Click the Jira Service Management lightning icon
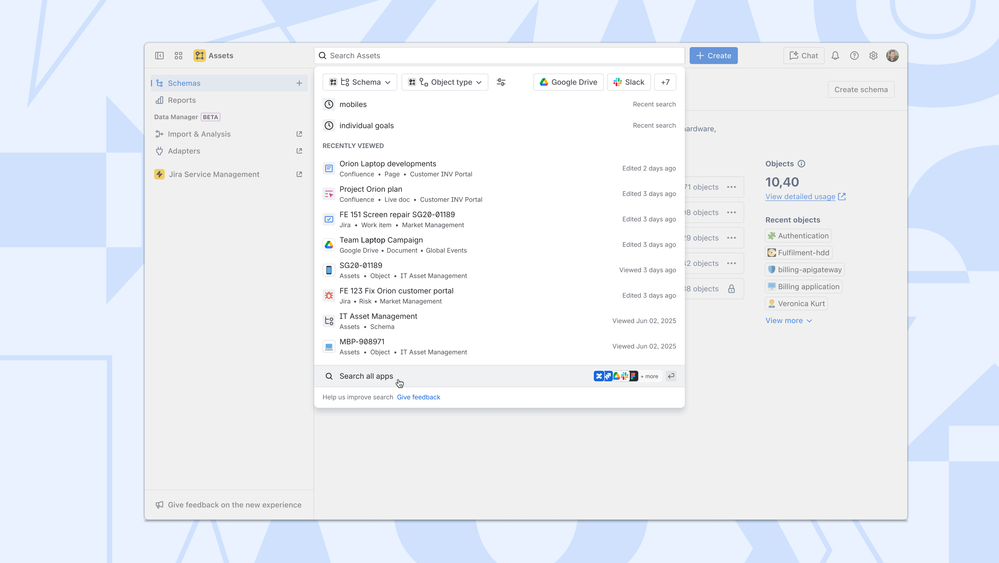 tap(159, 174)
